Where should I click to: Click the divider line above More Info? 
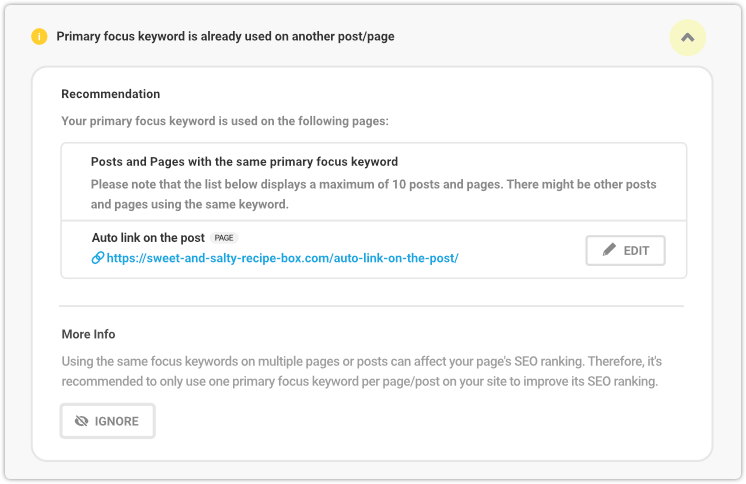pos(371,306)
